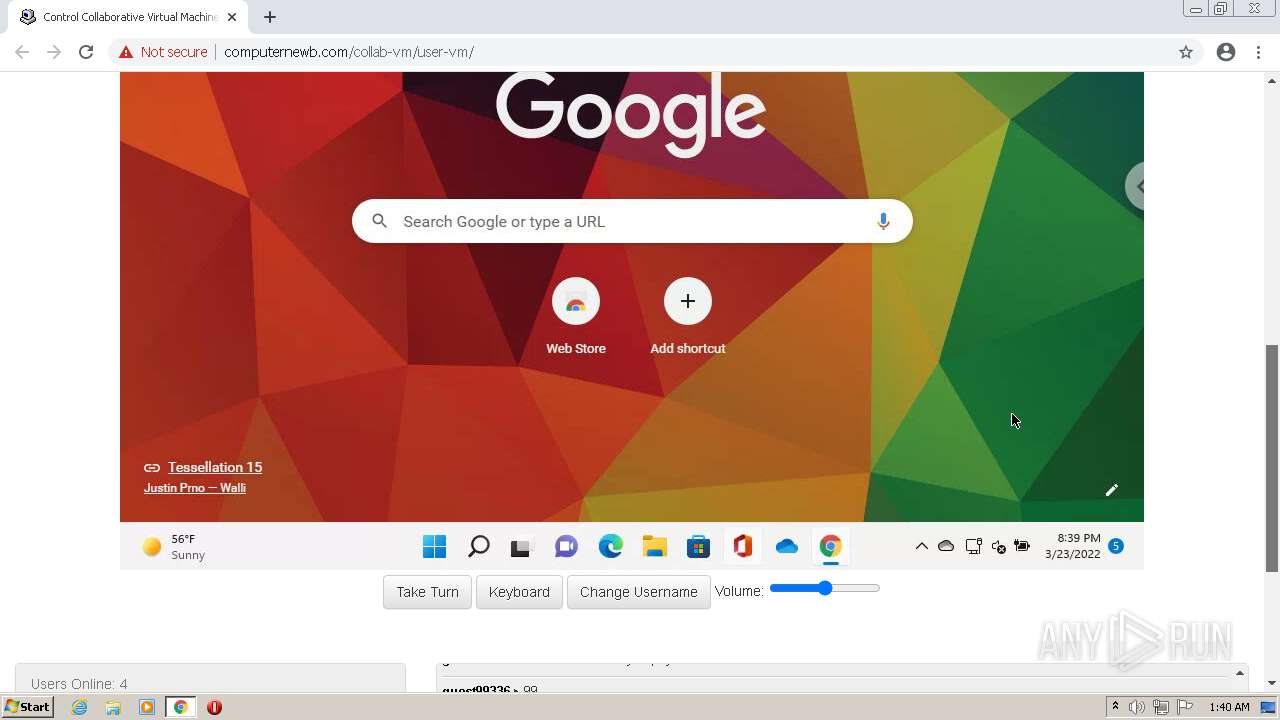Viewport: 1280px width, 720px height.
Task: Click host tray network icon
Action: pos(1161,707)
